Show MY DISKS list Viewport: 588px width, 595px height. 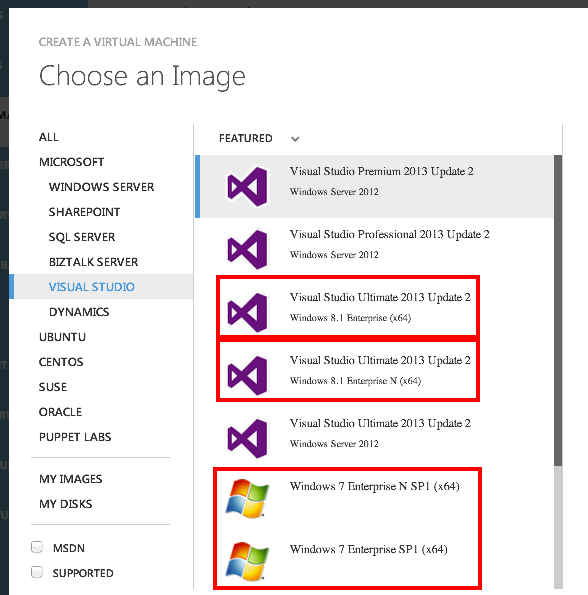point(65,504)
